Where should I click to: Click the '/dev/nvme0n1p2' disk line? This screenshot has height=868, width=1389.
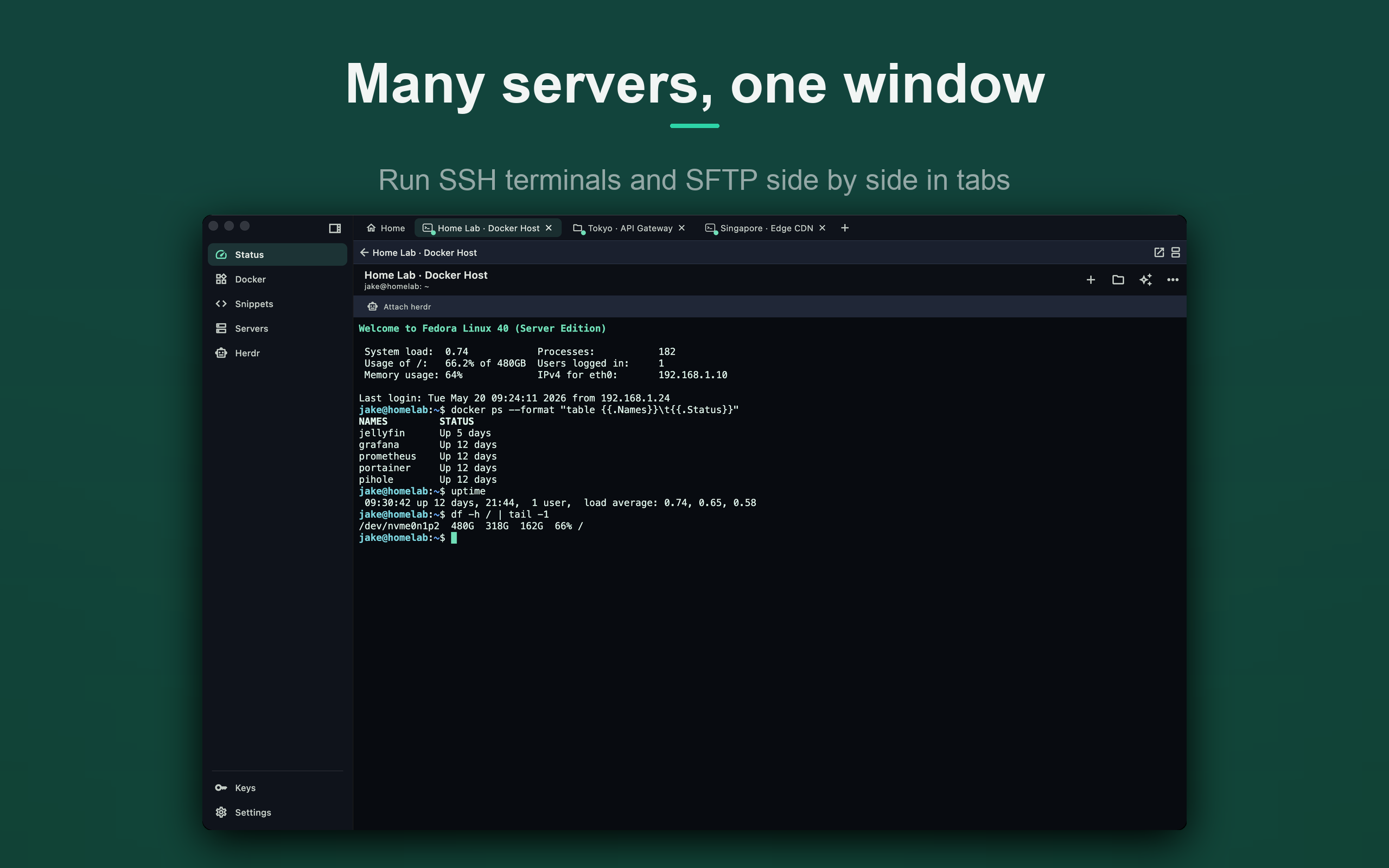[x=470, y=526]
